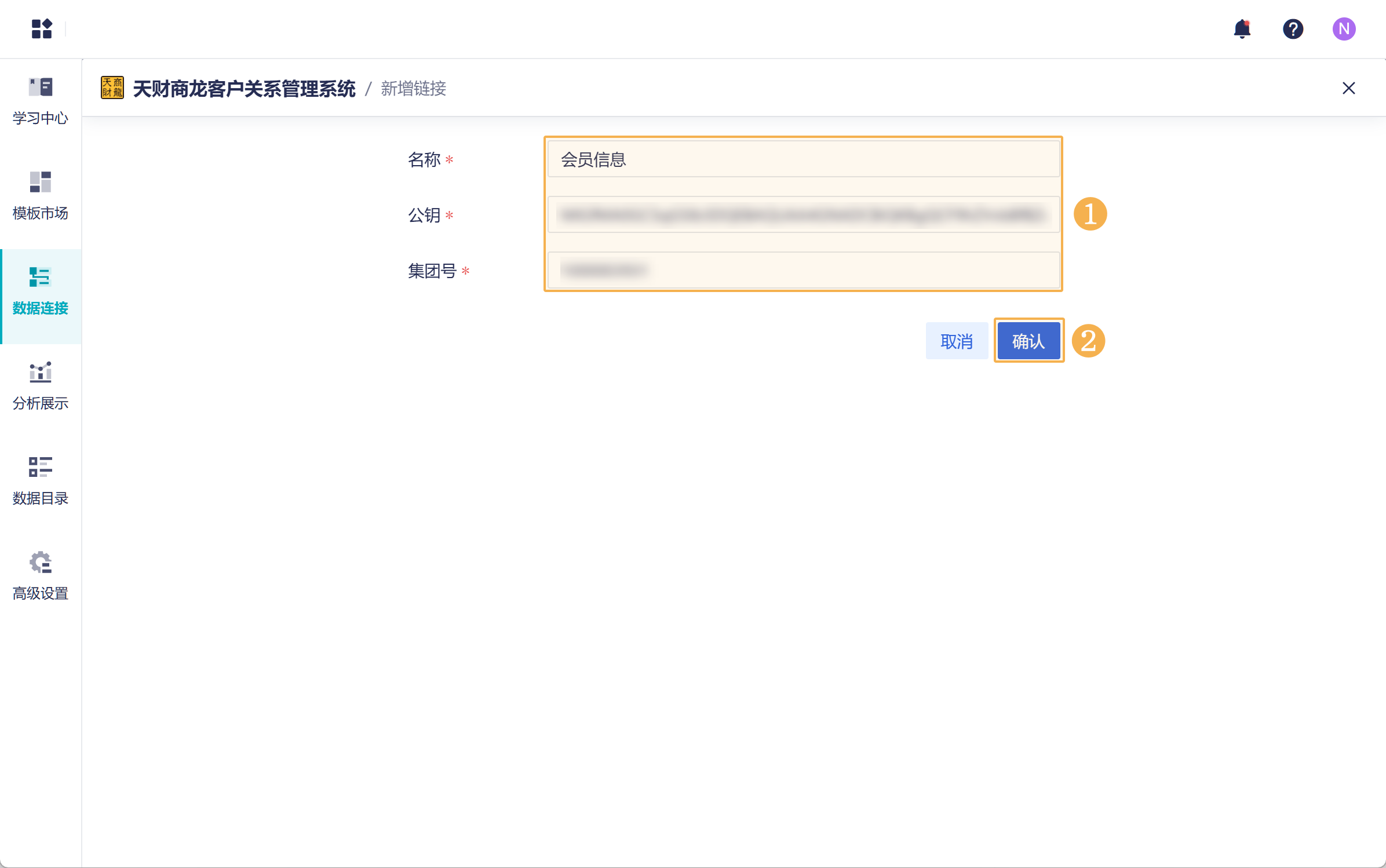Go to 模板市场 in the sidebar
Image resolution: width=1386 pixels, height=868 pixels.
pyautogui.click(x=41, y=196)
